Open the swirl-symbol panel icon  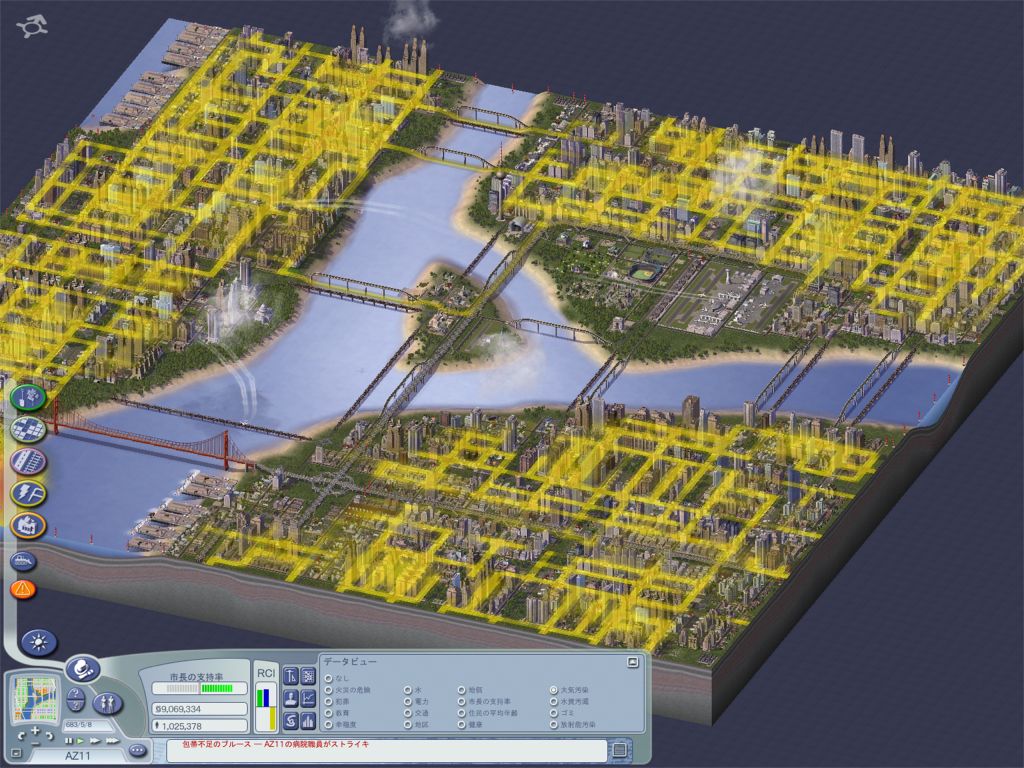[x=291, y=721]
